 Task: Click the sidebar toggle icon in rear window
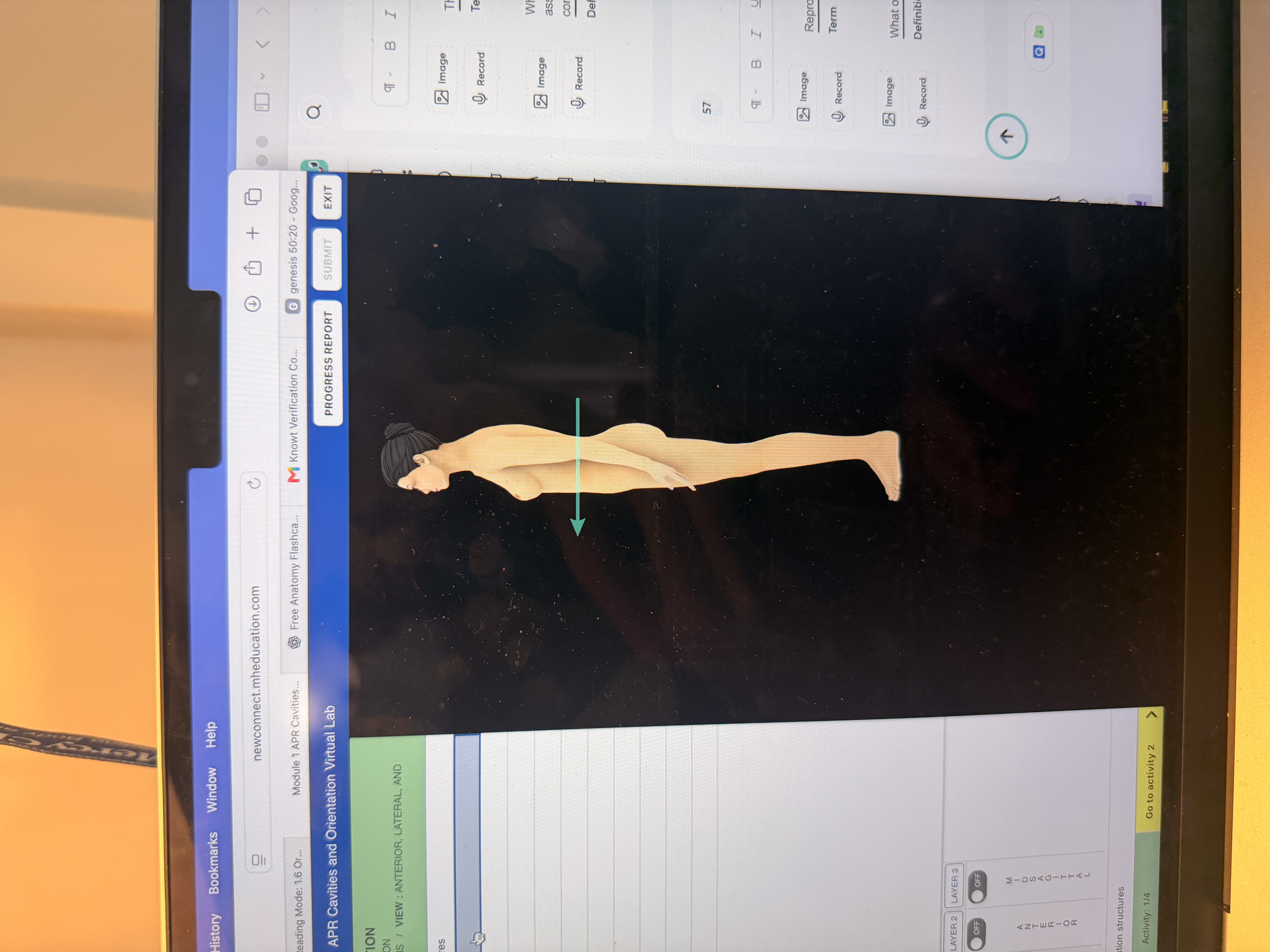pyautogui.click(x=262, y=102)
